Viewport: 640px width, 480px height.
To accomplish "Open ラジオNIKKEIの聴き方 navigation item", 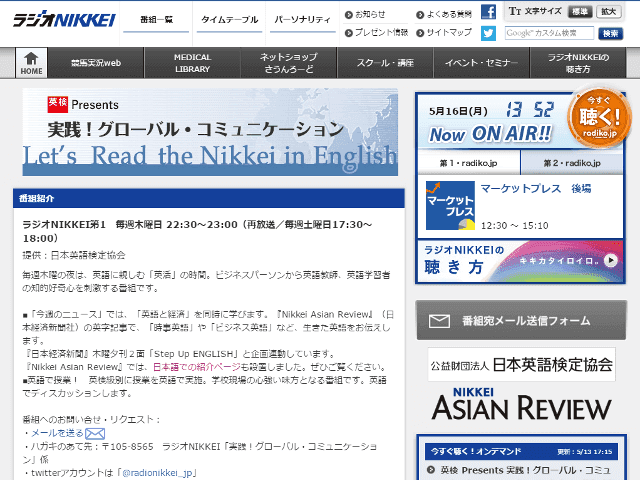I will (x=578, y=63).
